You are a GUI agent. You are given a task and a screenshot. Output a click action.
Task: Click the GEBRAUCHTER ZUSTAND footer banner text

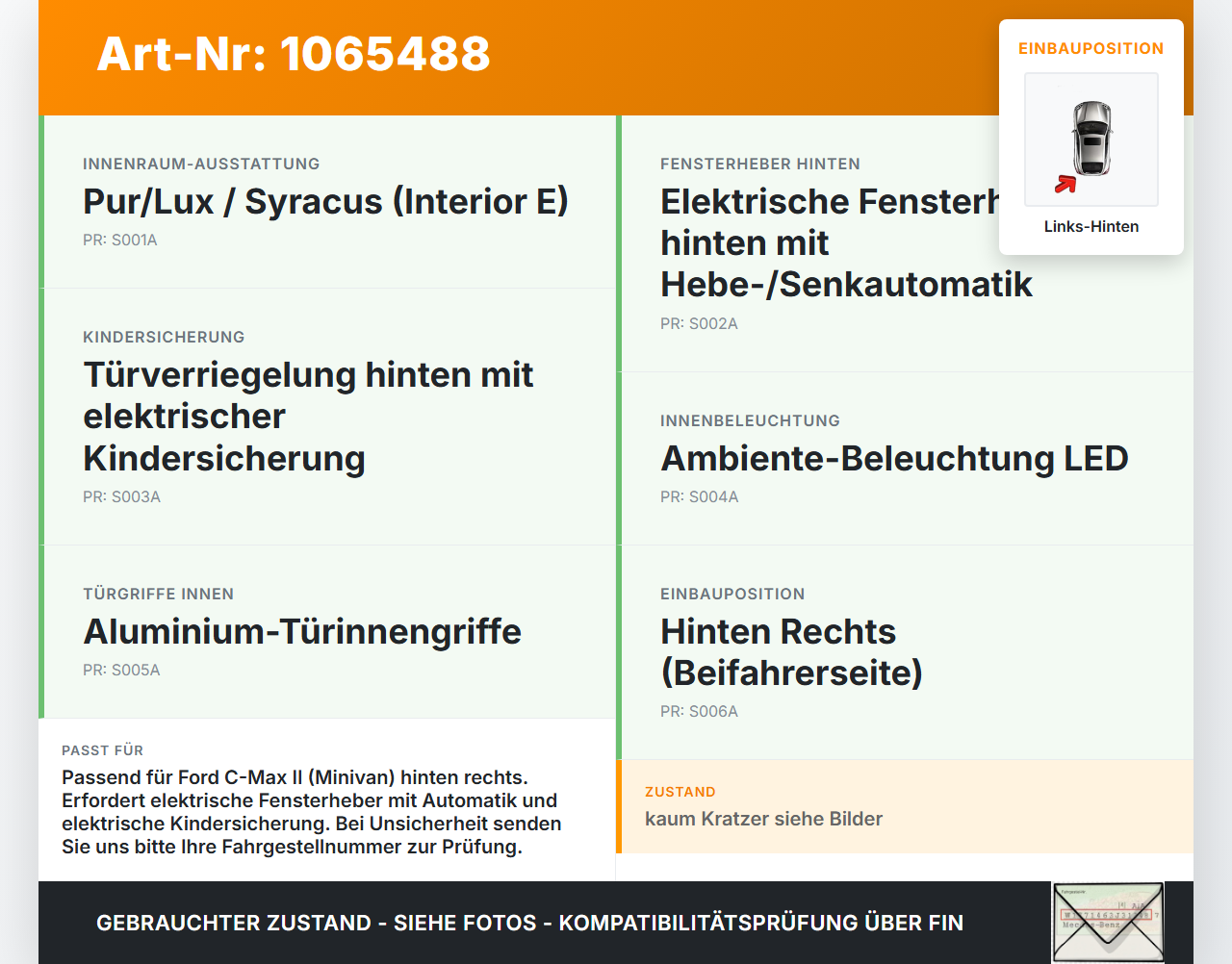click(529, 923)
